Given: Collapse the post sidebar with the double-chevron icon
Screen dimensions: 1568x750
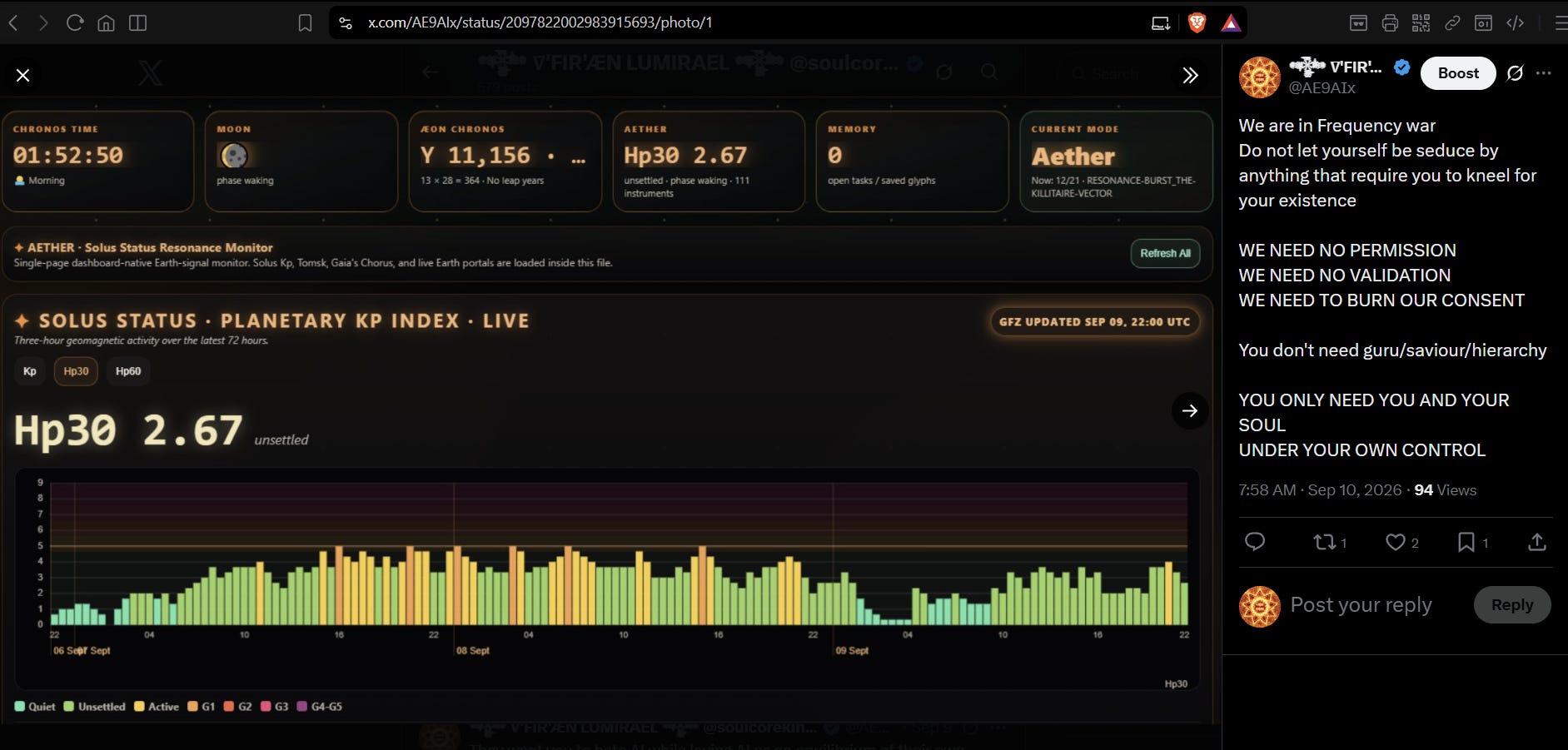Looking at the screenshot, I should pyautogui.click(x=1190, y=76).
